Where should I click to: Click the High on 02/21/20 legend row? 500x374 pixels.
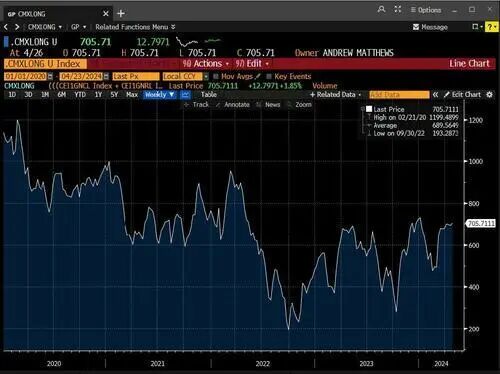point(413,117)
